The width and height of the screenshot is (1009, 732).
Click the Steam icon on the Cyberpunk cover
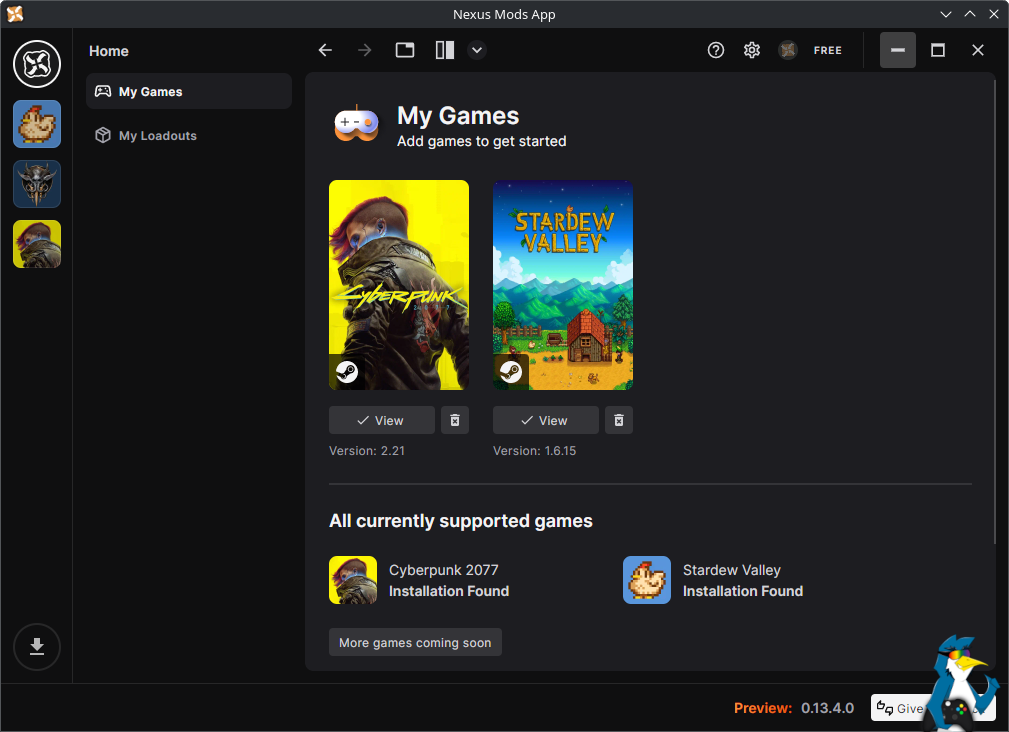(347, 372)
